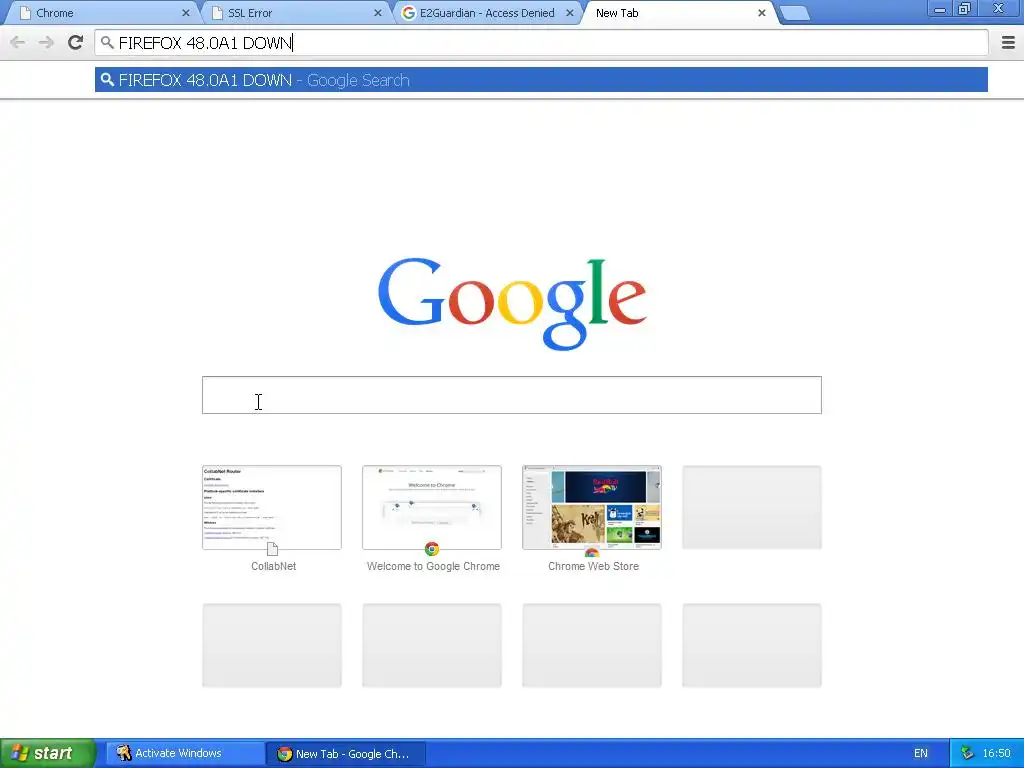Open the Chrome Web Store thumbnail
Viewport: 1024px width, 768px height.
[x=592, y=507]
